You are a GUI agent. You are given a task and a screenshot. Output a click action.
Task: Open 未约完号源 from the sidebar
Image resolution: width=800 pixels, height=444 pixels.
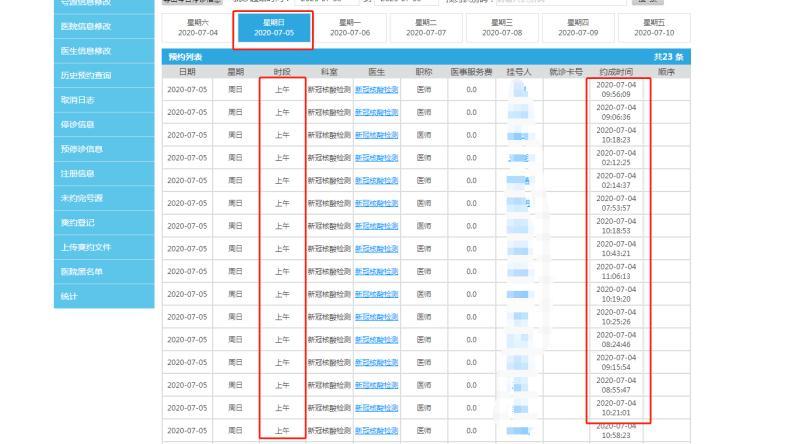[104, 198]
